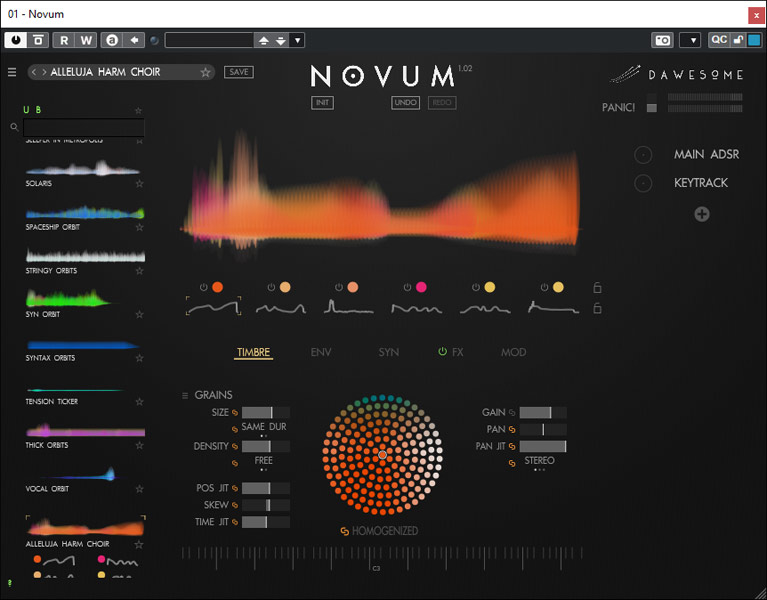Switch to the ENV tab

click(321, 352)
